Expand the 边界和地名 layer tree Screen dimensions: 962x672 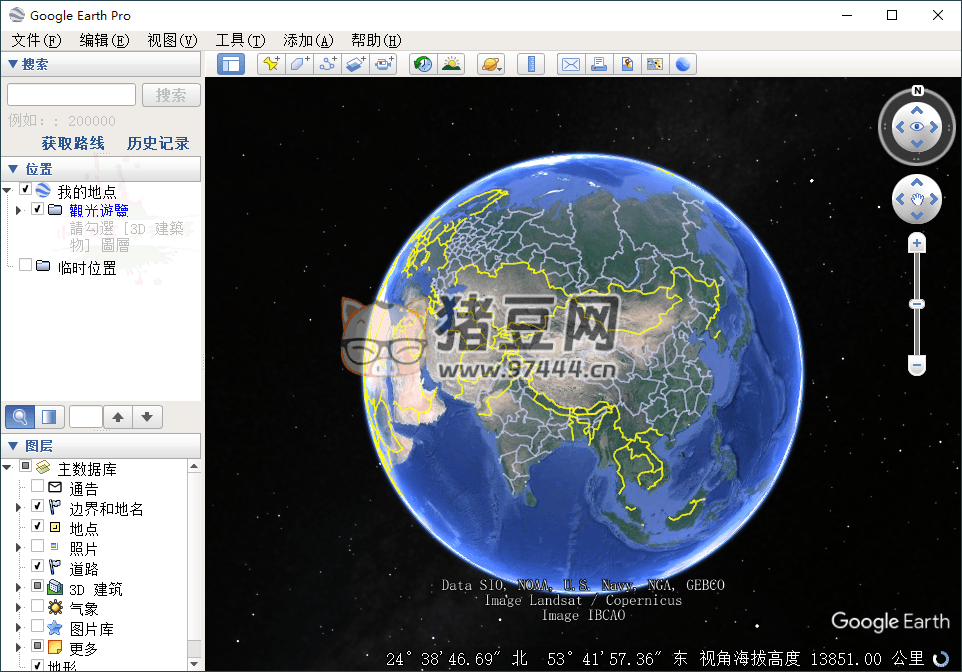pyautogui.click(x=17, y=506)
